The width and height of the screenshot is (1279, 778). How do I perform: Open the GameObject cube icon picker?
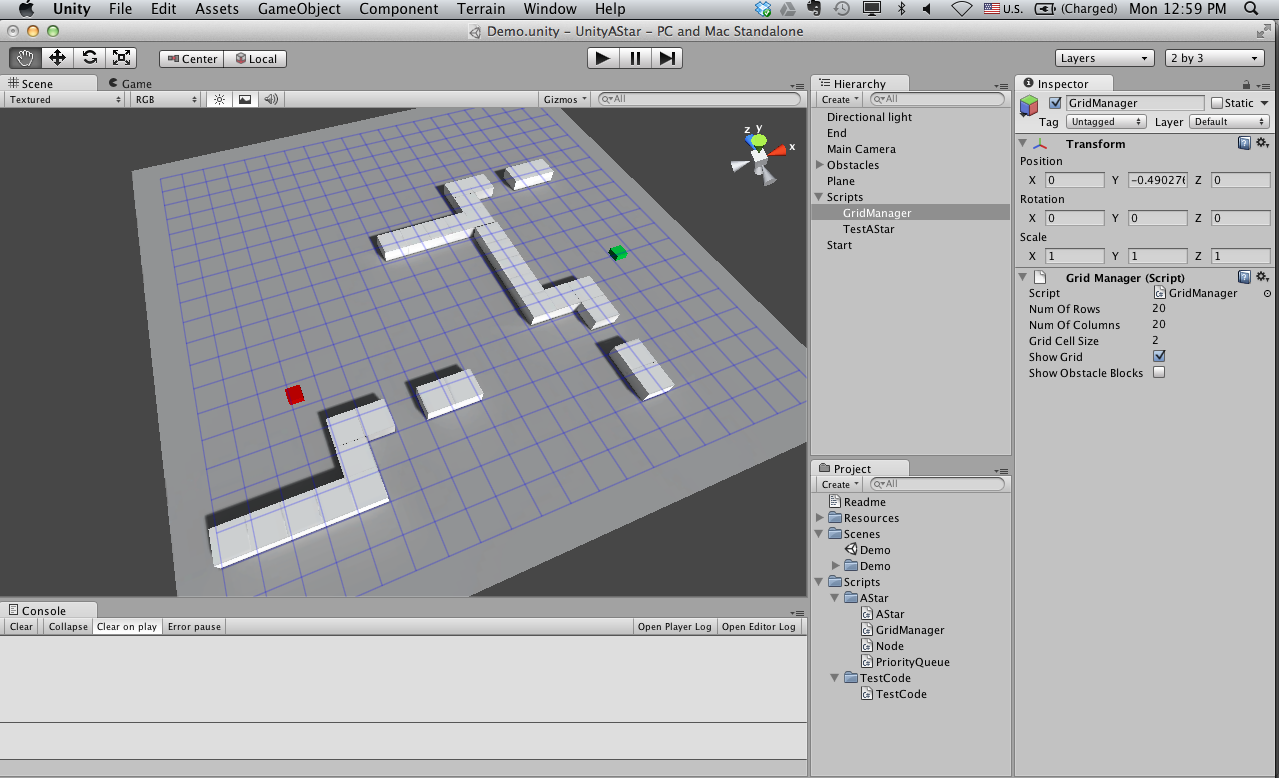tap(1030, 106)
